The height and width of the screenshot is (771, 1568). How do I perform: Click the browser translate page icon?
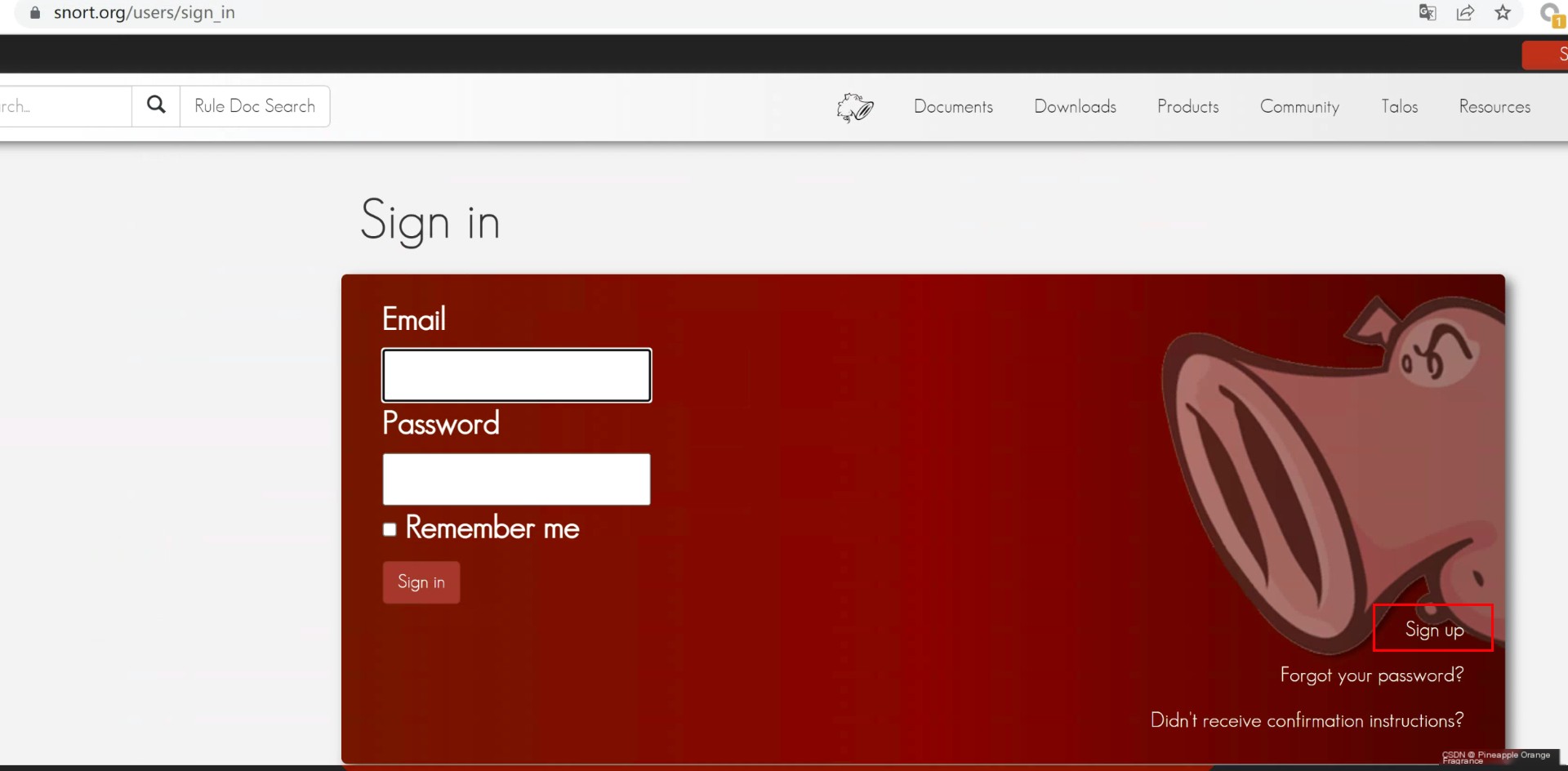[1427, 13]
